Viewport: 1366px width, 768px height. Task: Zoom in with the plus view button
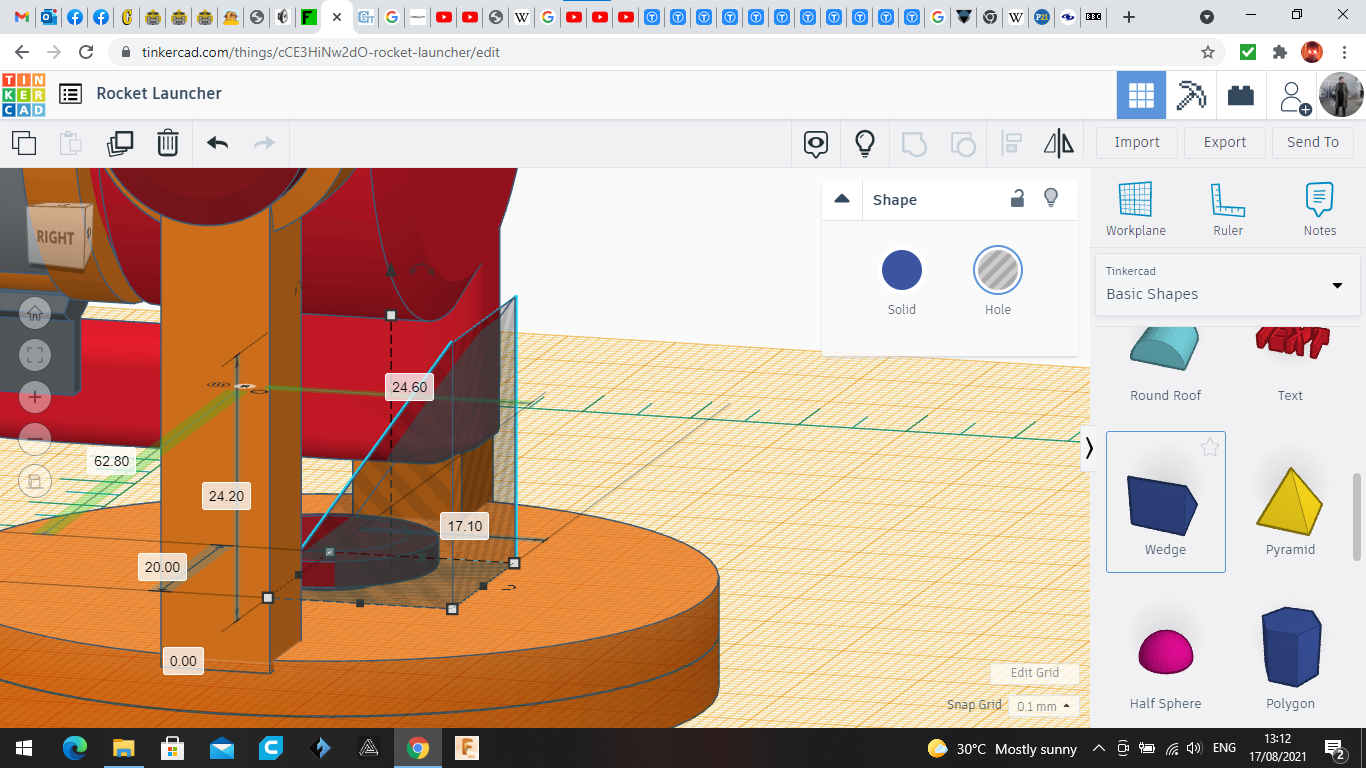tap(35, 397)
